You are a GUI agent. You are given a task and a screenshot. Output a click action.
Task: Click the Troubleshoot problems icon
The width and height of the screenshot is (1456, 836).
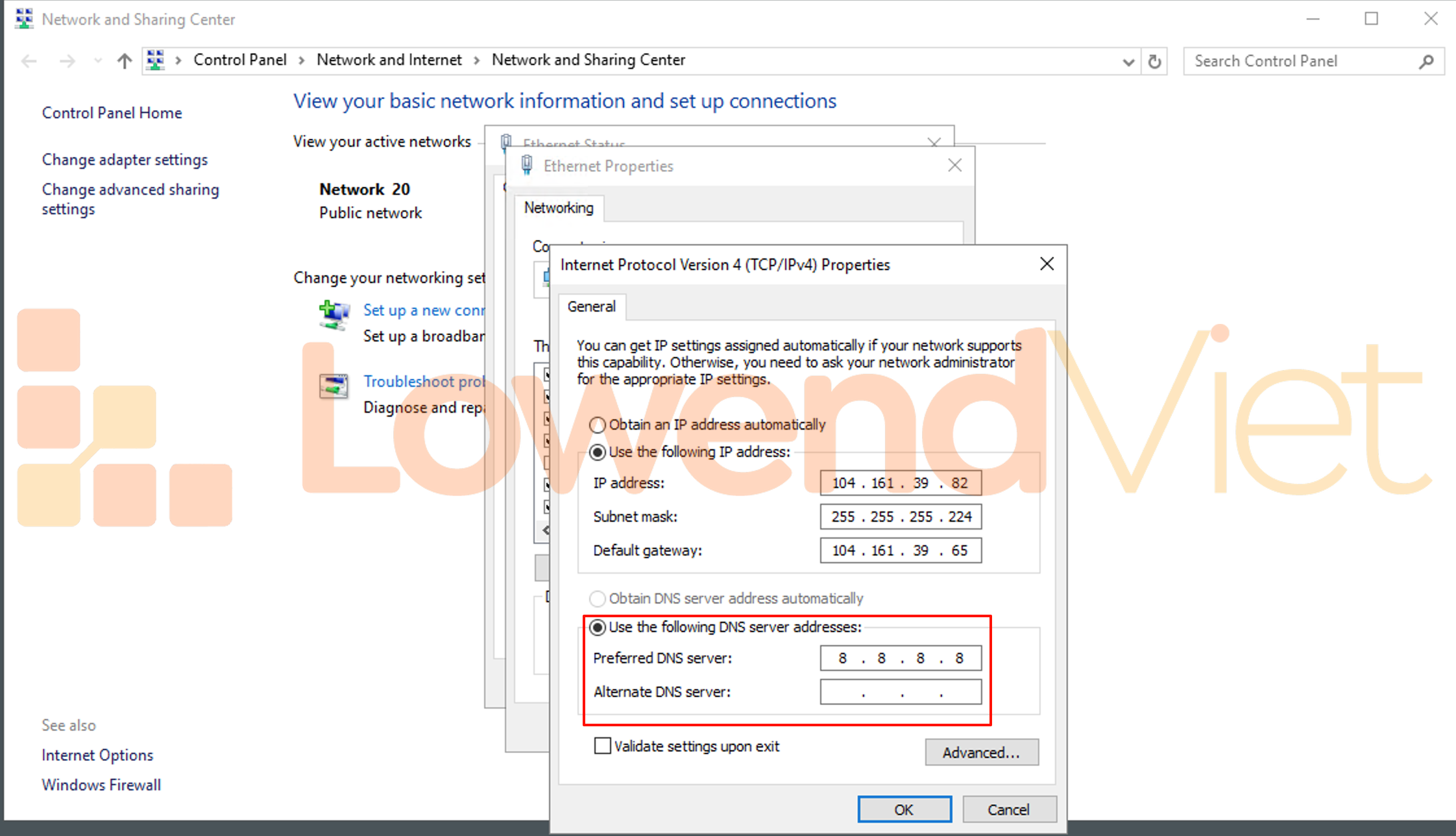tap(334, 386)
